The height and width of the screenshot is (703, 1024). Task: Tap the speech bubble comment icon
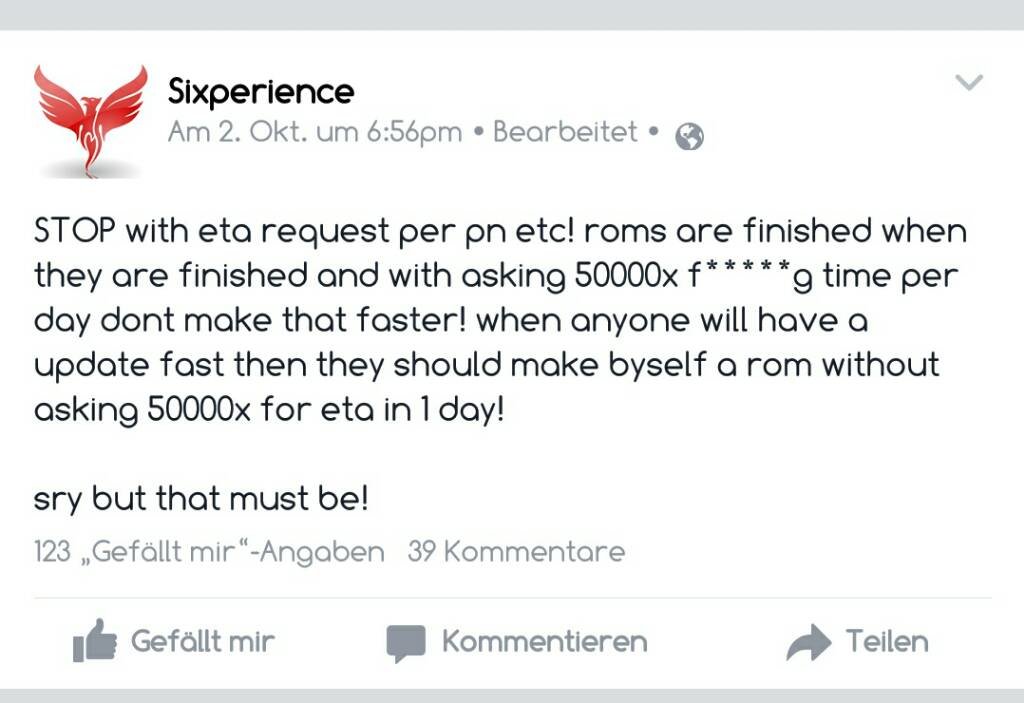point(406,643)
